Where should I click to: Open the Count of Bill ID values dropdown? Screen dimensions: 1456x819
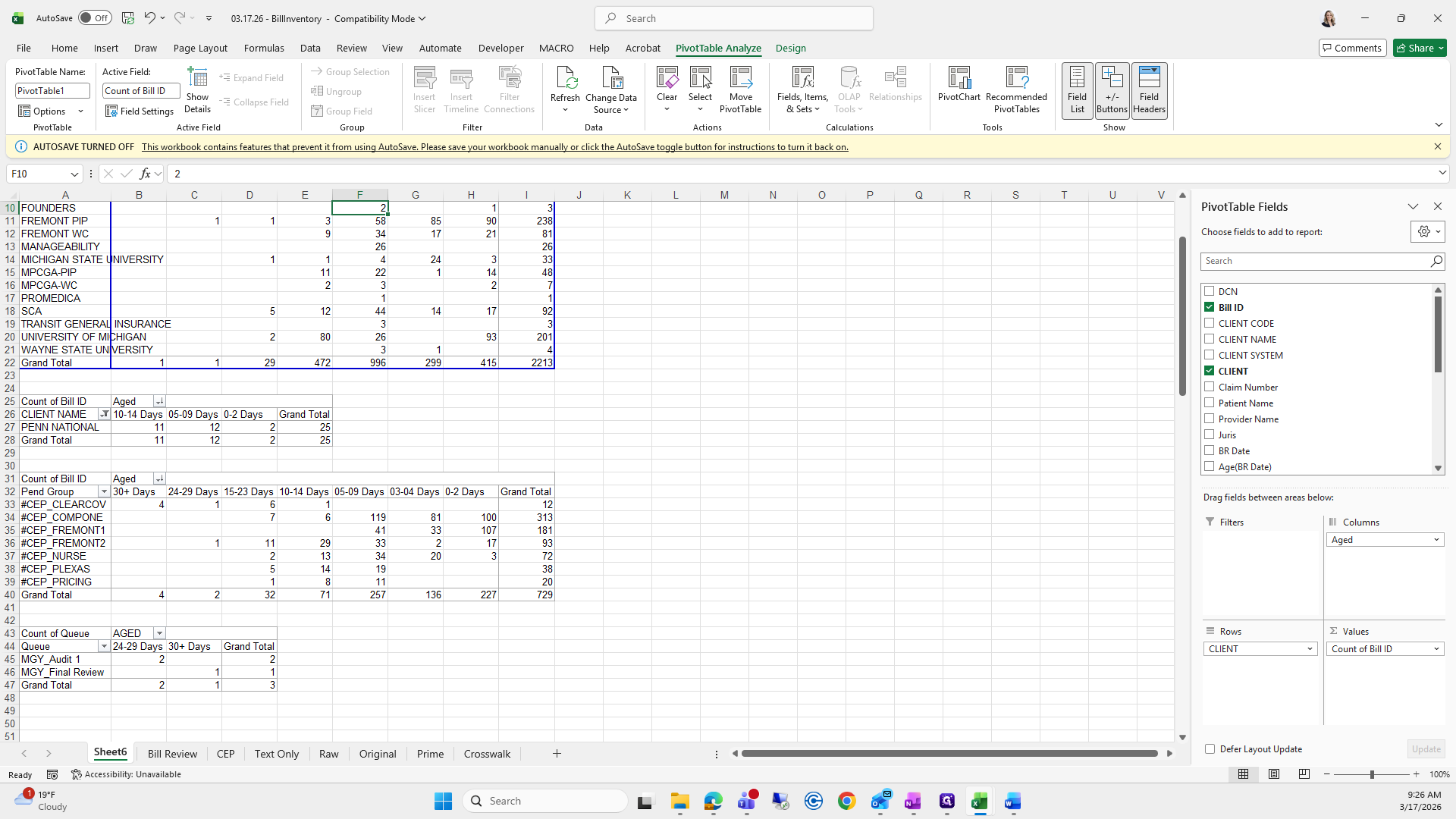click(x=1436, y=649)
